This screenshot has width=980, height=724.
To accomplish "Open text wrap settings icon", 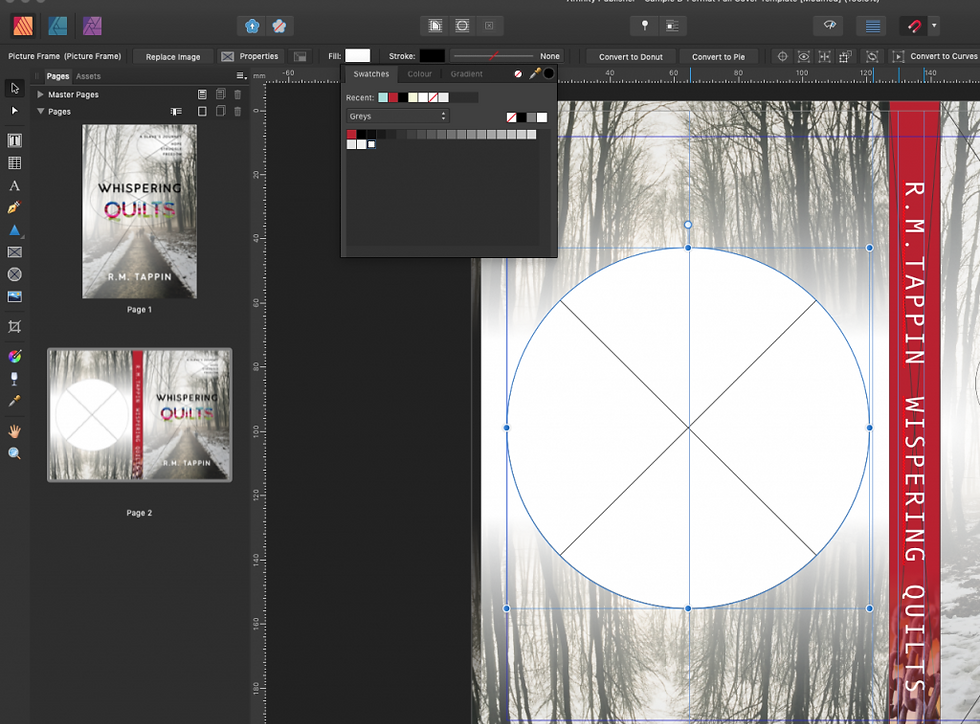I will pos(436,26).
